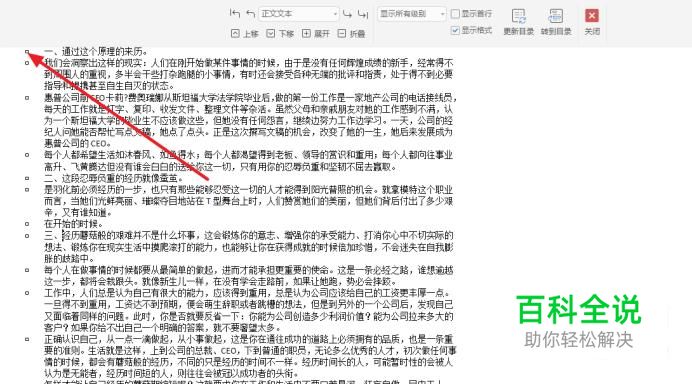Select bullet of paragraph starting 惠普公司前CEO
This screenshot has width=692, height=384.
[x=27, y=98]
